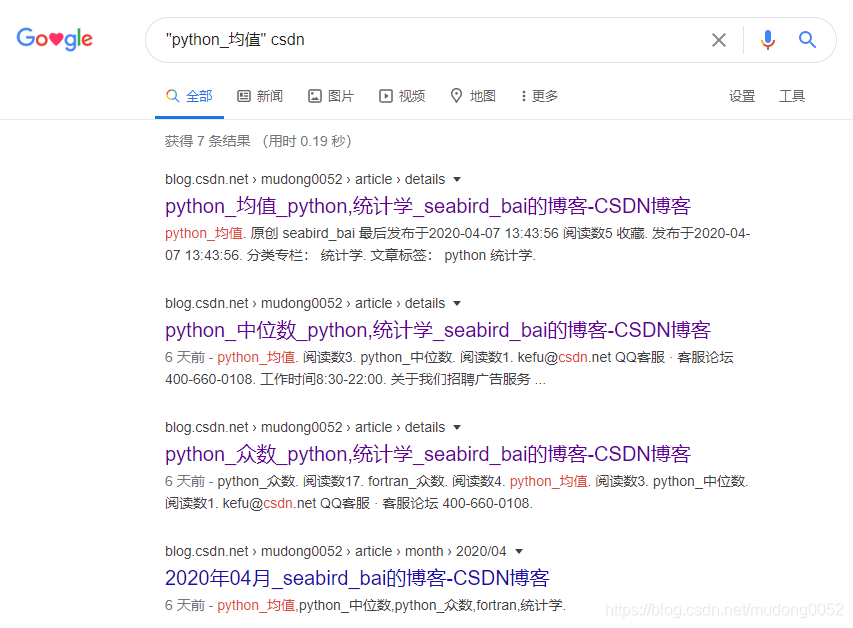
Task: Open the 更多 menu
Action: point(540,96)
